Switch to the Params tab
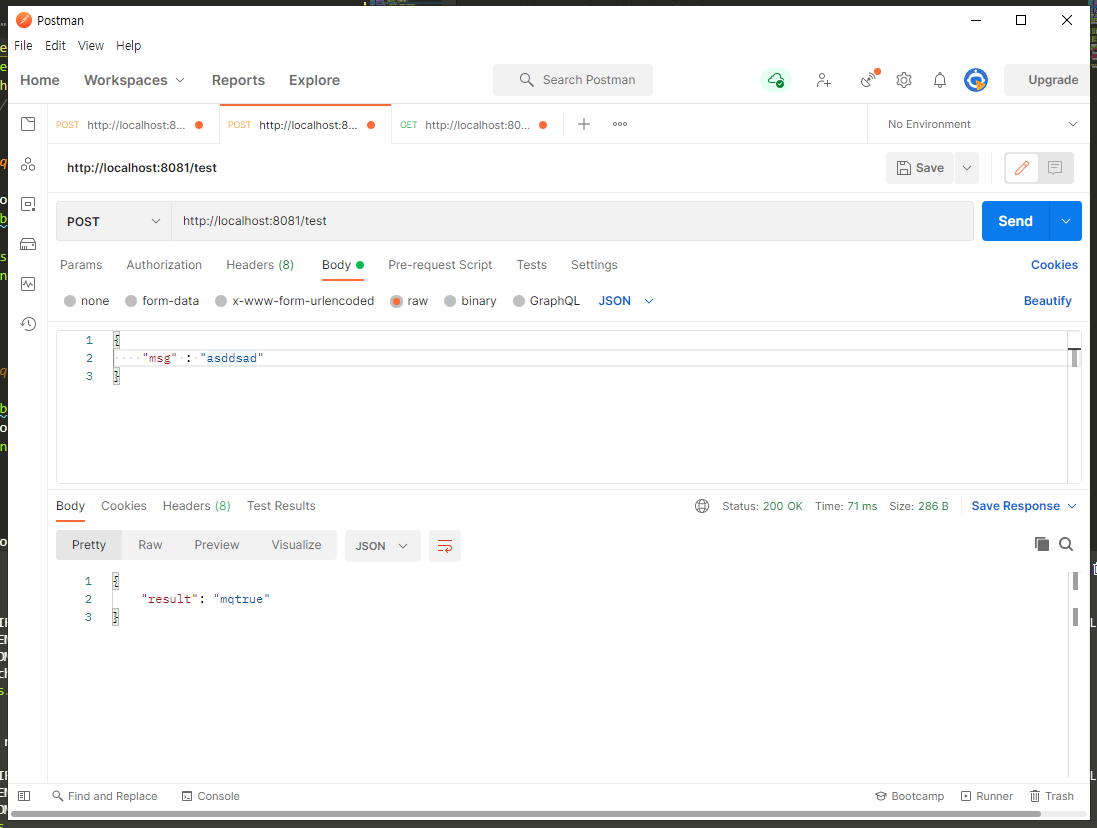Screen dimensions: 1097x828 click(81, 265)
